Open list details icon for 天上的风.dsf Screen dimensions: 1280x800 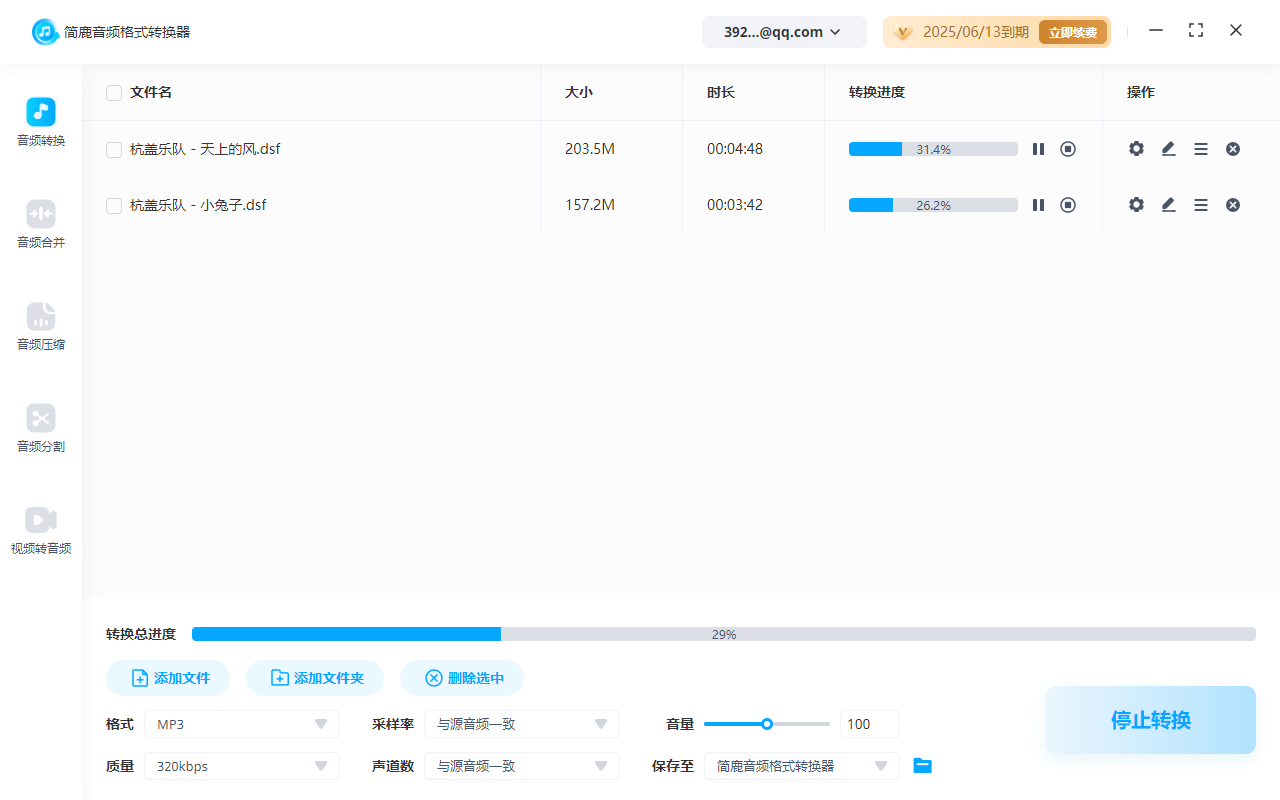[x=1201, y=149]
